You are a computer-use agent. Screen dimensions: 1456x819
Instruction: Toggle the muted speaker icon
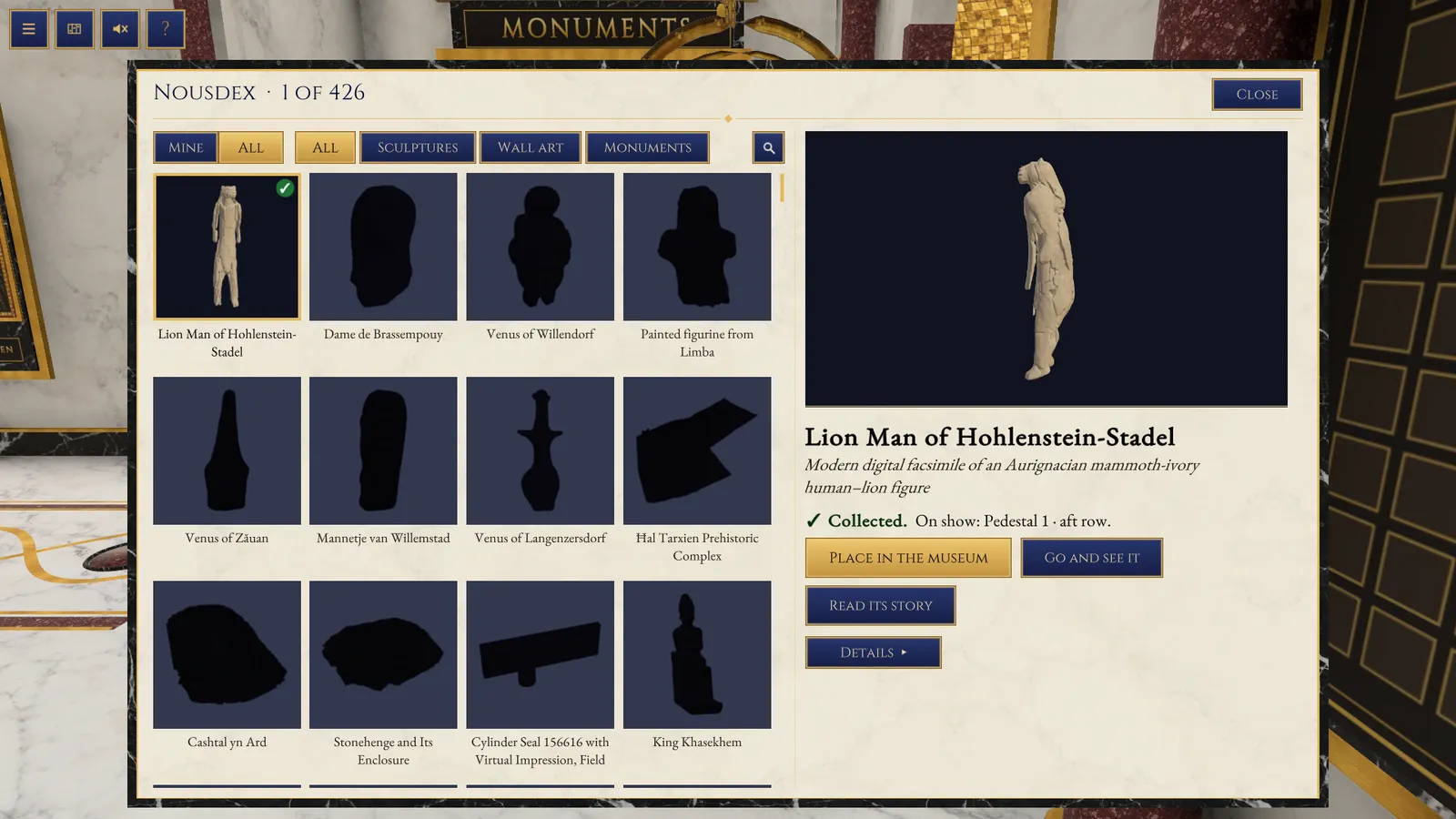click(x=120, y=29)
